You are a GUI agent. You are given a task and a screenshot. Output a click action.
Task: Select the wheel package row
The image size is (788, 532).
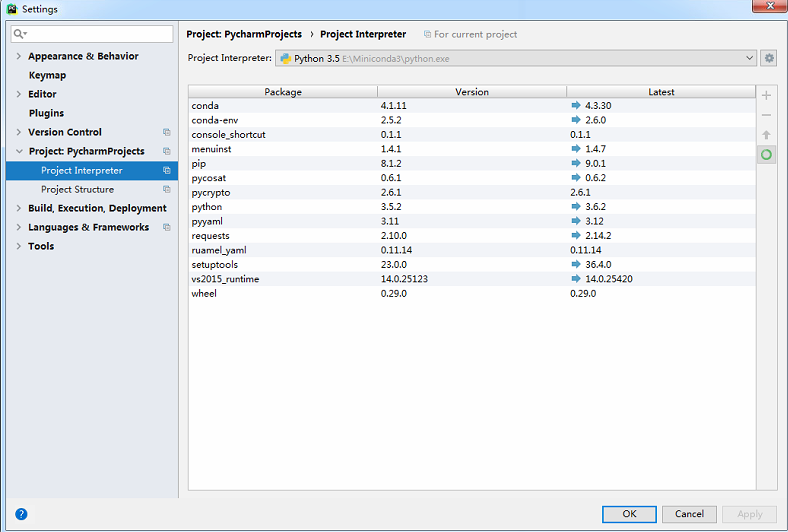pos(472,293)
